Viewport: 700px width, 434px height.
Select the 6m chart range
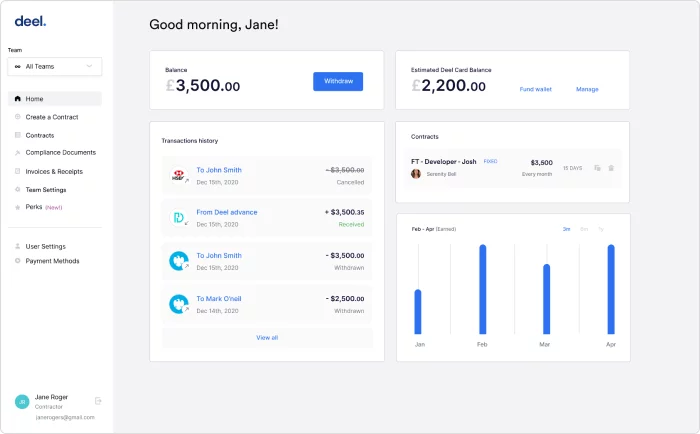coord(584,229)
